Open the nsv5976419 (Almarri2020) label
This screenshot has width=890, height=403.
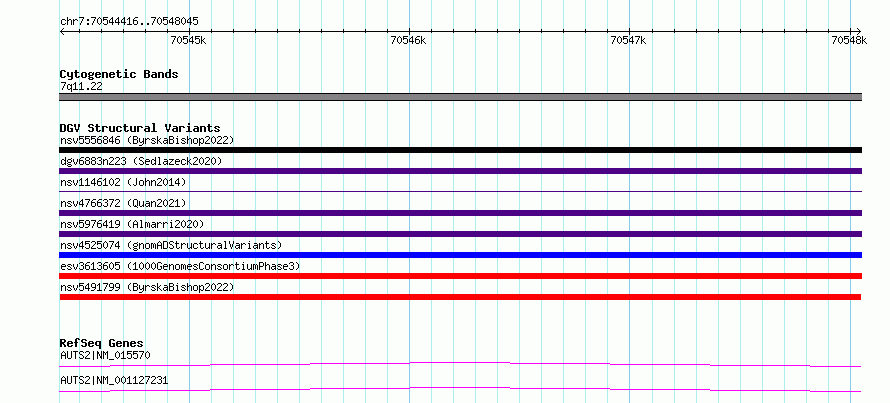(x=132, y=224)
